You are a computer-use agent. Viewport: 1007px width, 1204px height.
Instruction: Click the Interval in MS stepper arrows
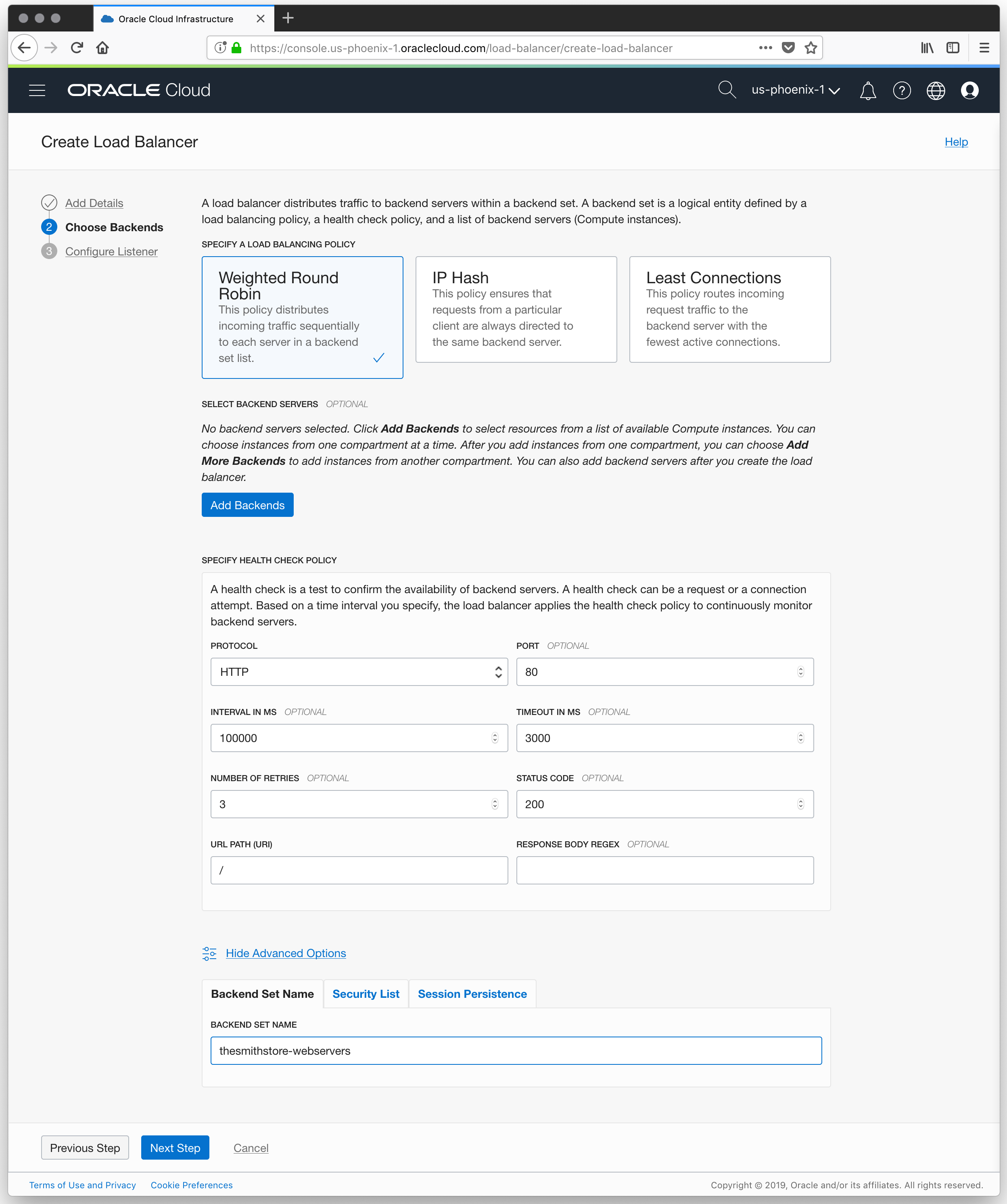tap(495, 738)
